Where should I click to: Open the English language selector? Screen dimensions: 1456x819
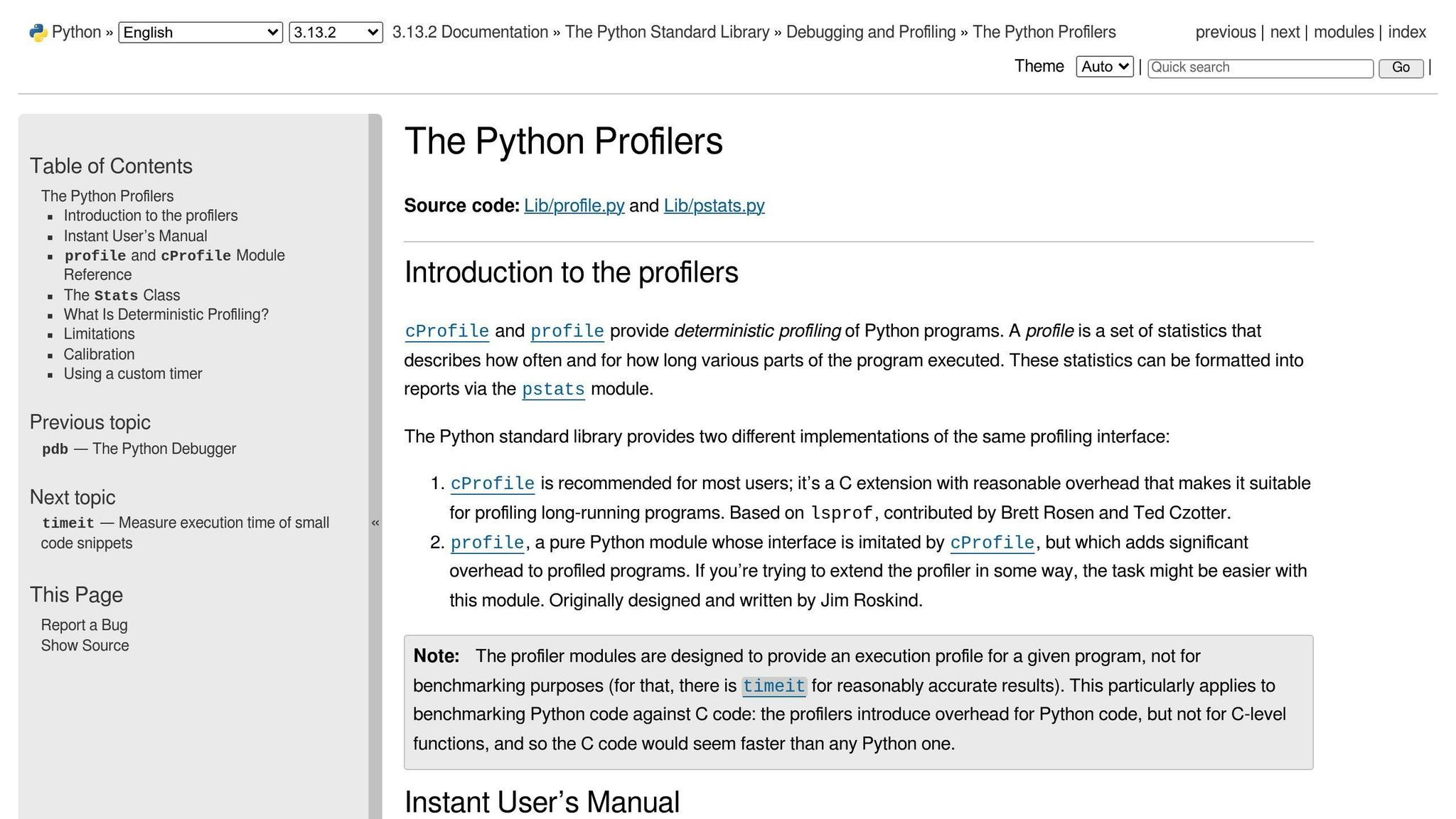[x=199, y=32]
